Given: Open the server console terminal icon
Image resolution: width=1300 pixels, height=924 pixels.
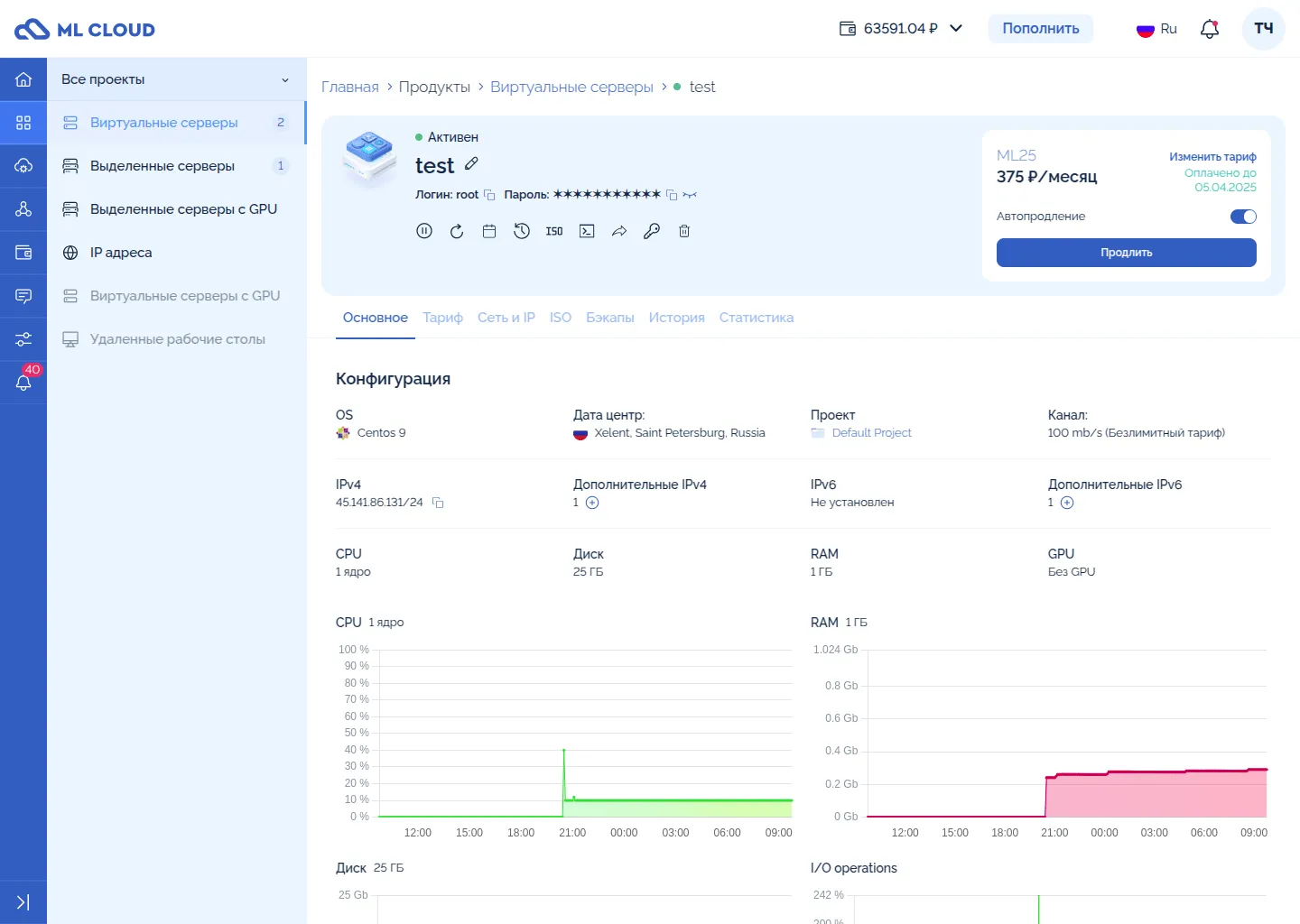Looking at the screenshot, I should [587, 231].
